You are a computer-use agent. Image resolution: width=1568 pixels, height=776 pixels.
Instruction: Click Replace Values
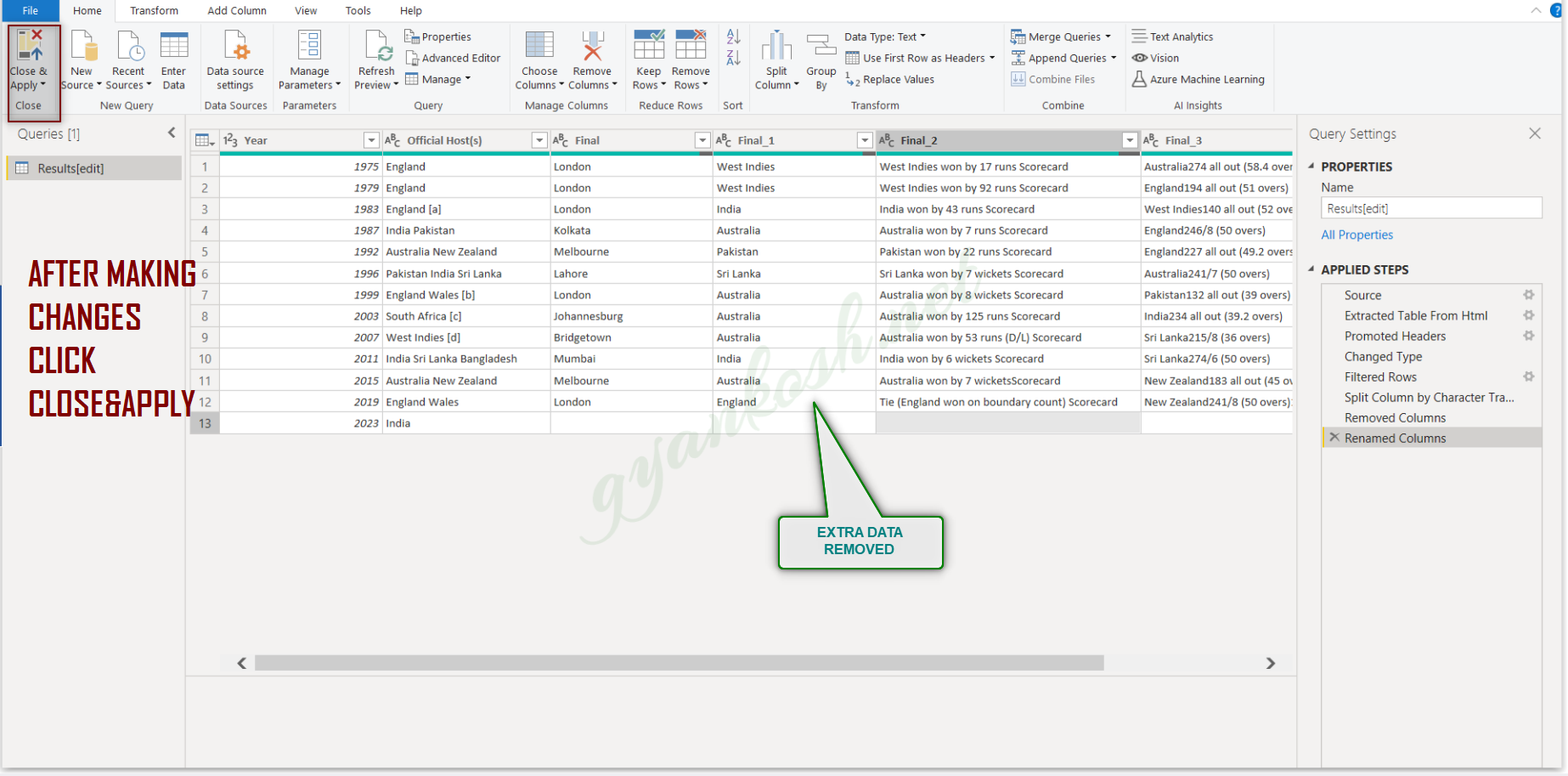890,79
